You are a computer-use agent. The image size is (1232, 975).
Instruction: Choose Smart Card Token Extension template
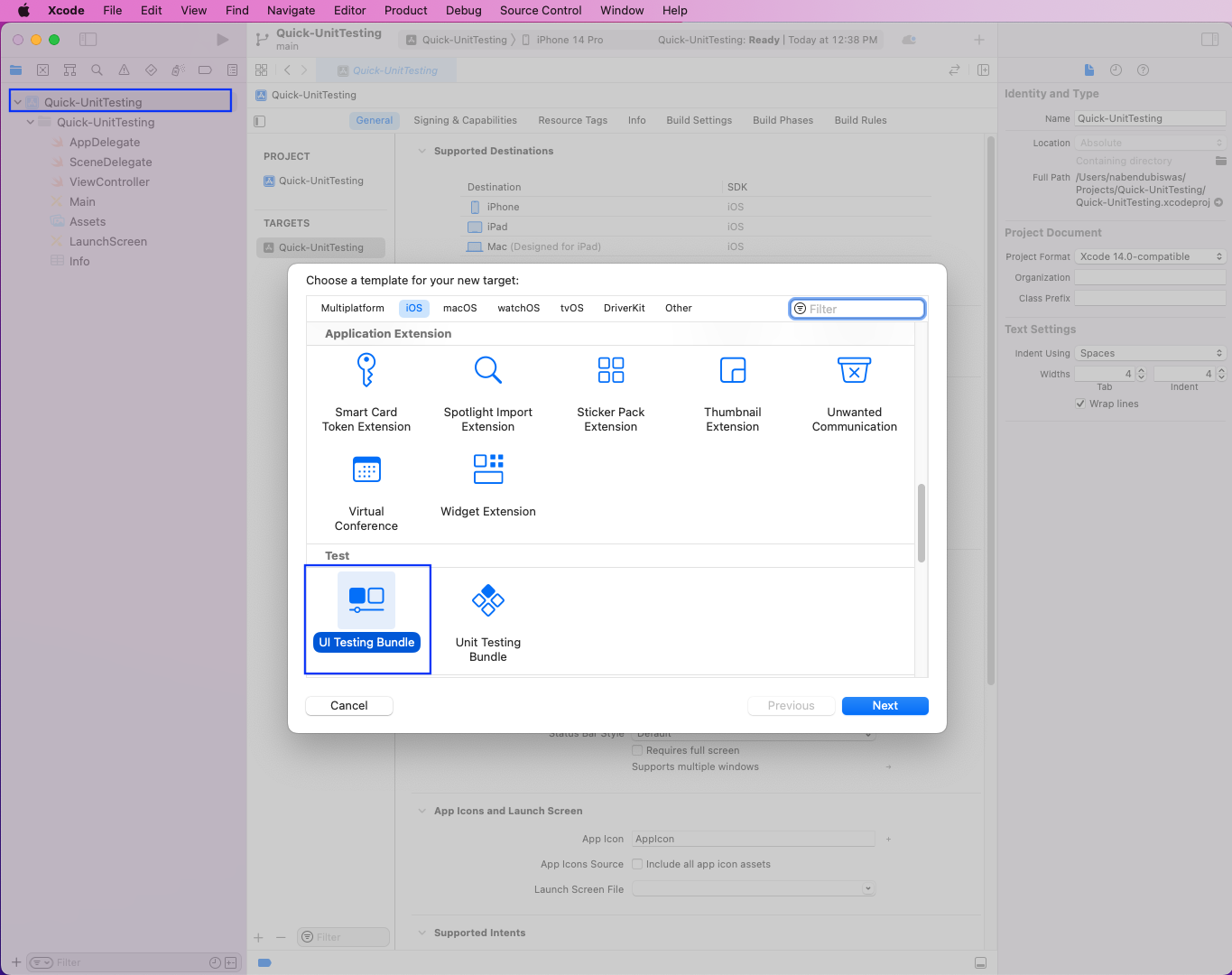coord(366,394)
